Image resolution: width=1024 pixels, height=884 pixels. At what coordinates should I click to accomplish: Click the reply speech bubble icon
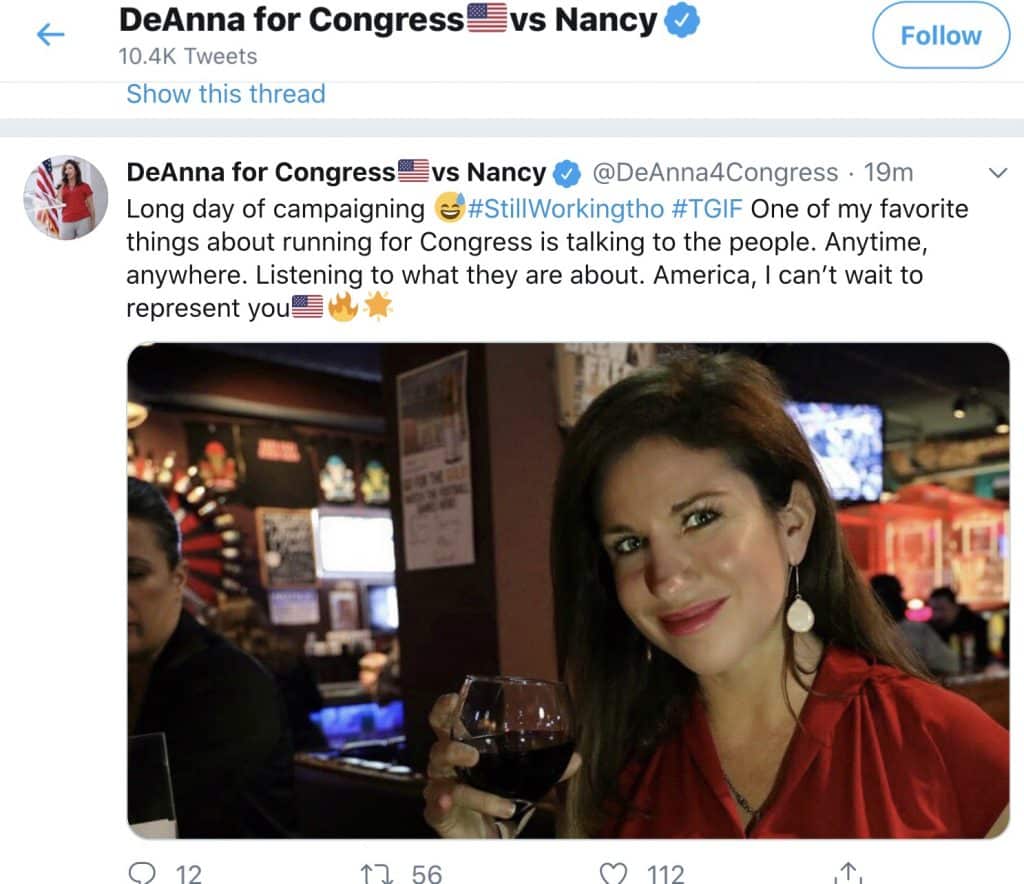pyautogui.click(x=144, y=873)
